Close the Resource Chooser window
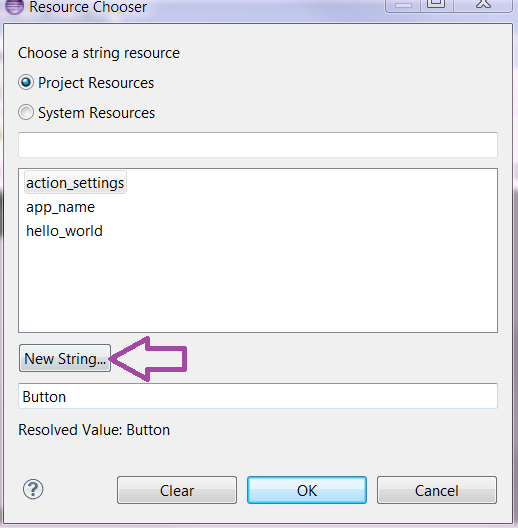This screenshot has height=528, width=518. point(483,5)
